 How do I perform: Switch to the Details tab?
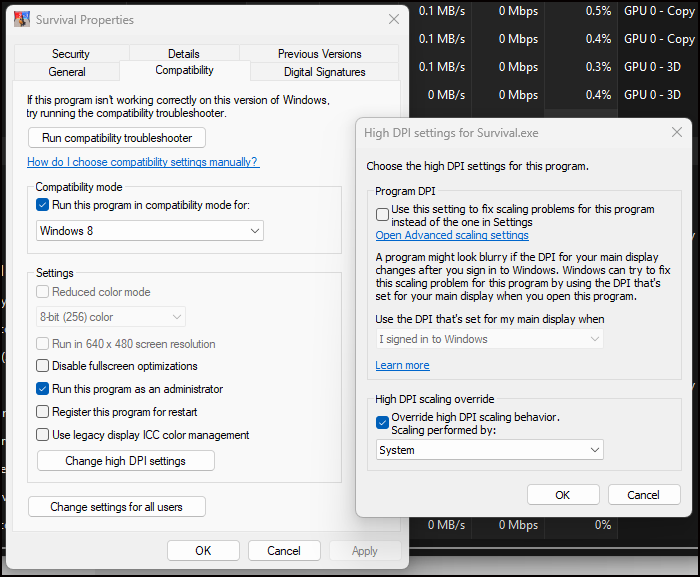(183, 54)
